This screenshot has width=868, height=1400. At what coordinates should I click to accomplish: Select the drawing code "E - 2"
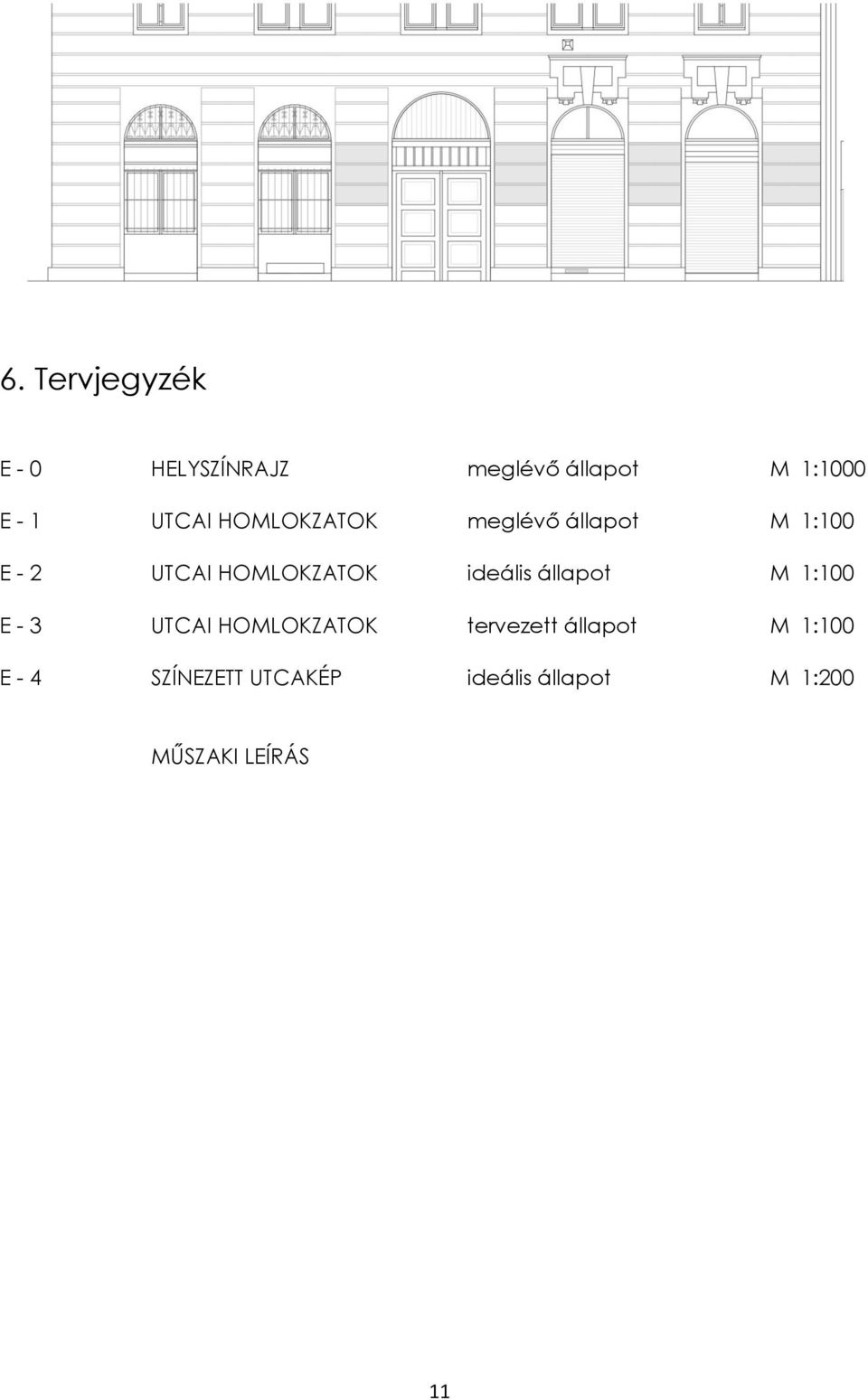point(21,574)
